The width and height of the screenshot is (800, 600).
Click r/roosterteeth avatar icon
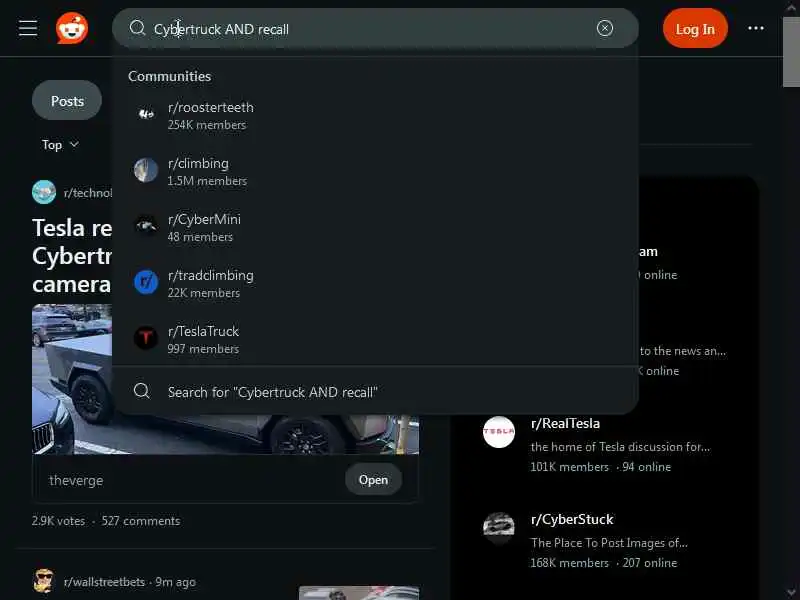[146, 114]
